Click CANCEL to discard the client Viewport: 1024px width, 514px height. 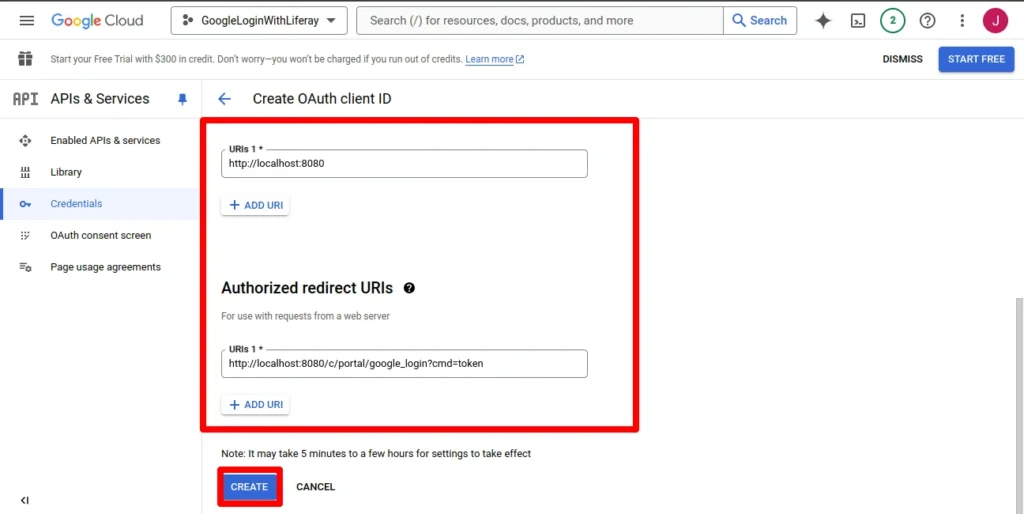(x=315, y=487)
